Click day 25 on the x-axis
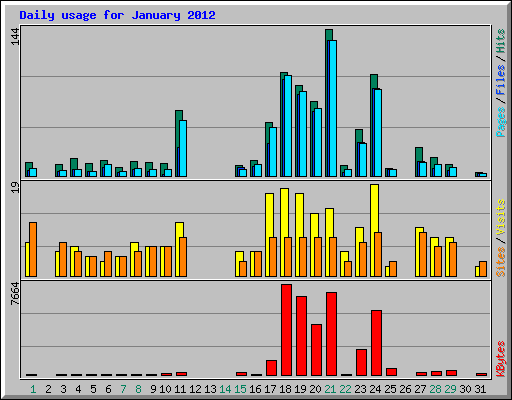This screenshot has height=400, width=512. pyautogui.click(x=390, y=389)
